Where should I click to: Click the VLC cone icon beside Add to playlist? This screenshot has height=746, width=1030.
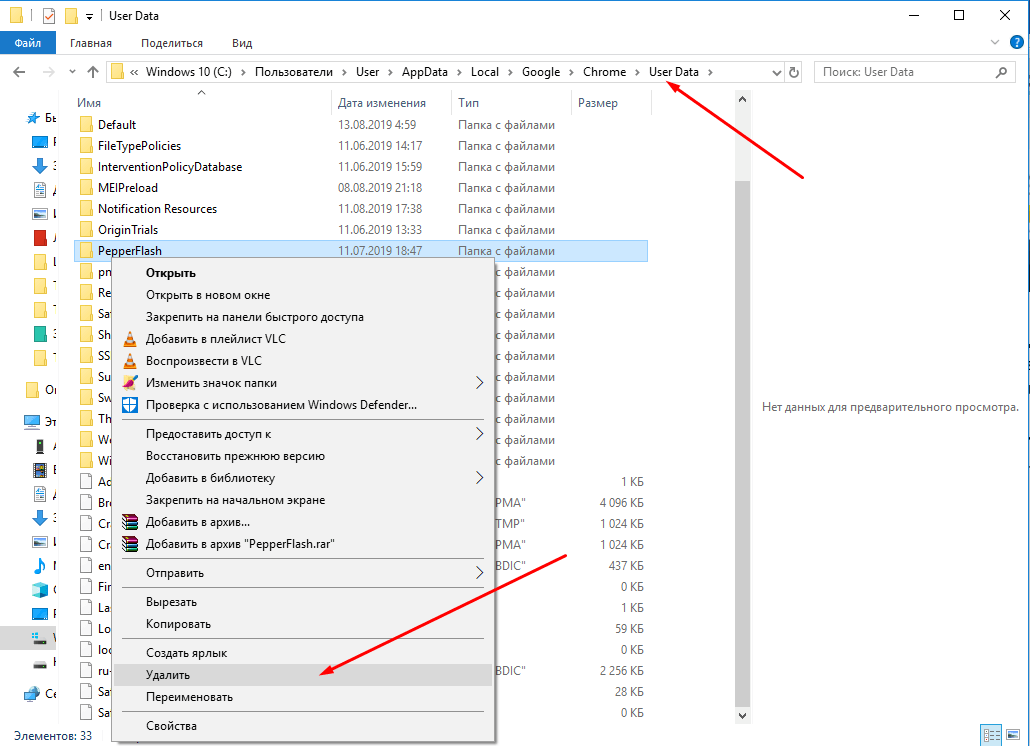click(x=130, y=339)
